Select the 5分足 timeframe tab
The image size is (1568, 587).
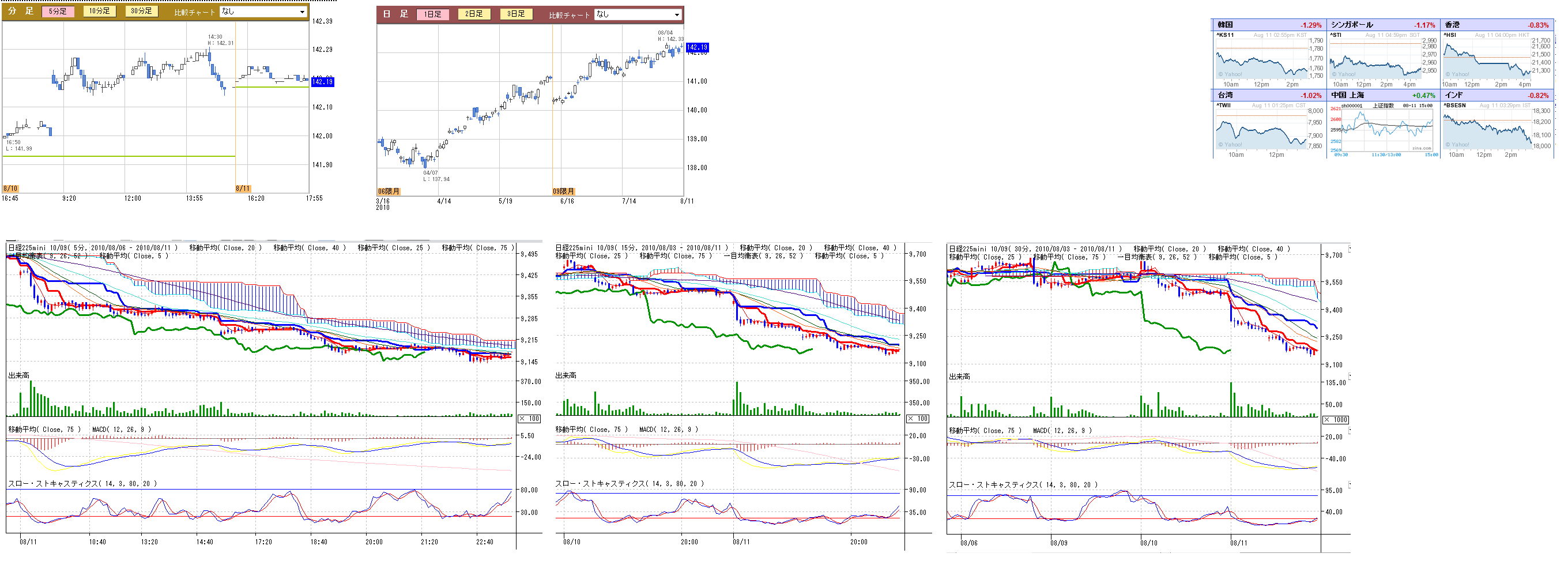tap(58, 12)
